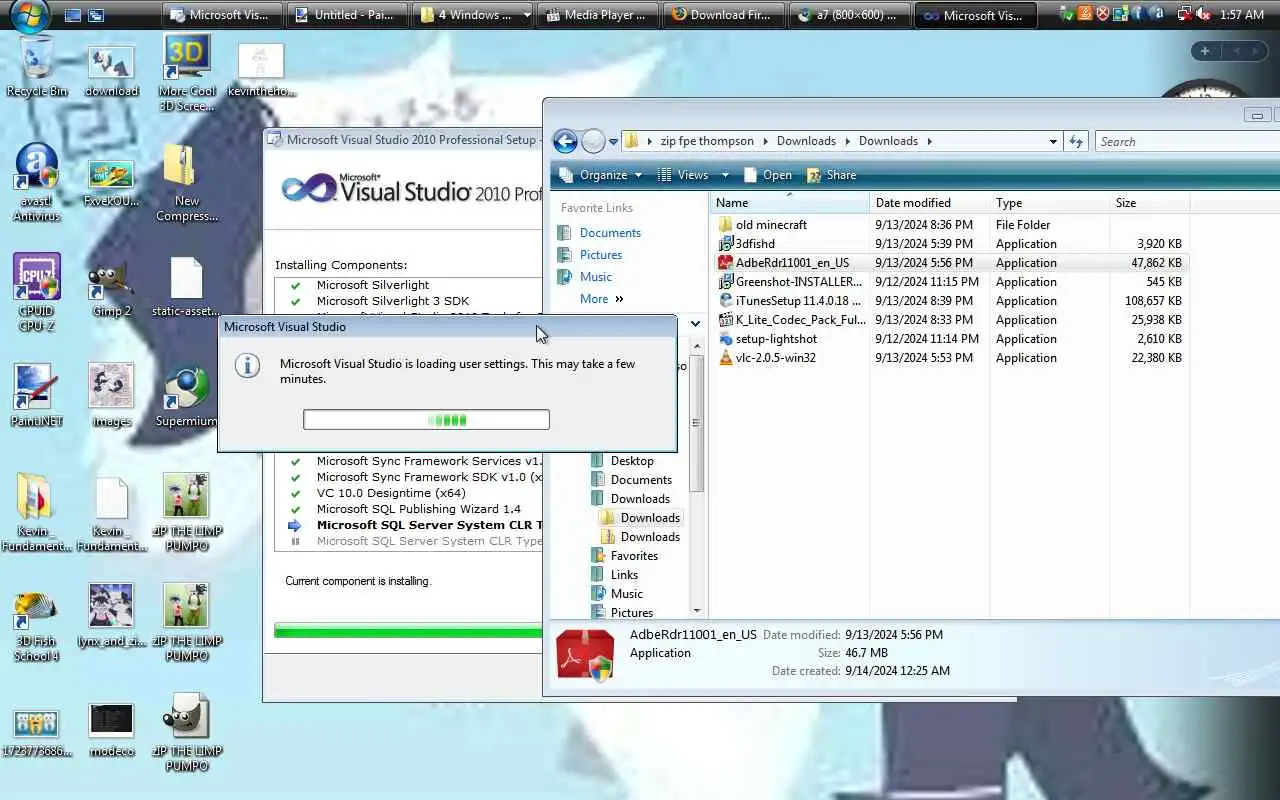Sort by Date modified column header
1280x800 pixels.
(x=929, y=203)
